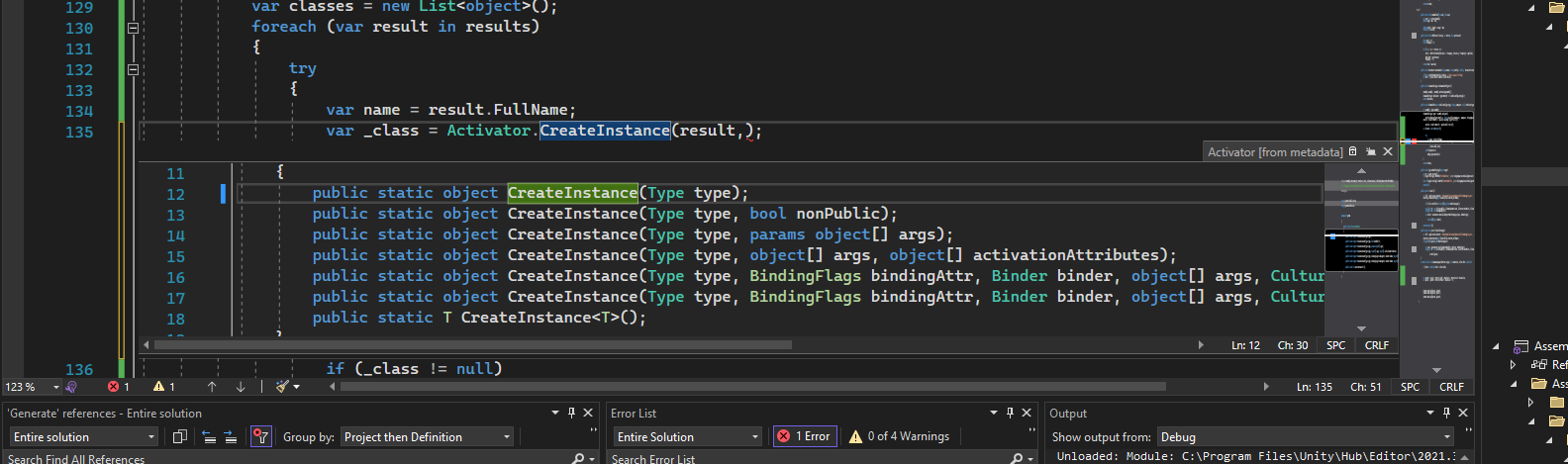
Task: Toggle the keep results filter icon in references
Action: tap(260, 436)
